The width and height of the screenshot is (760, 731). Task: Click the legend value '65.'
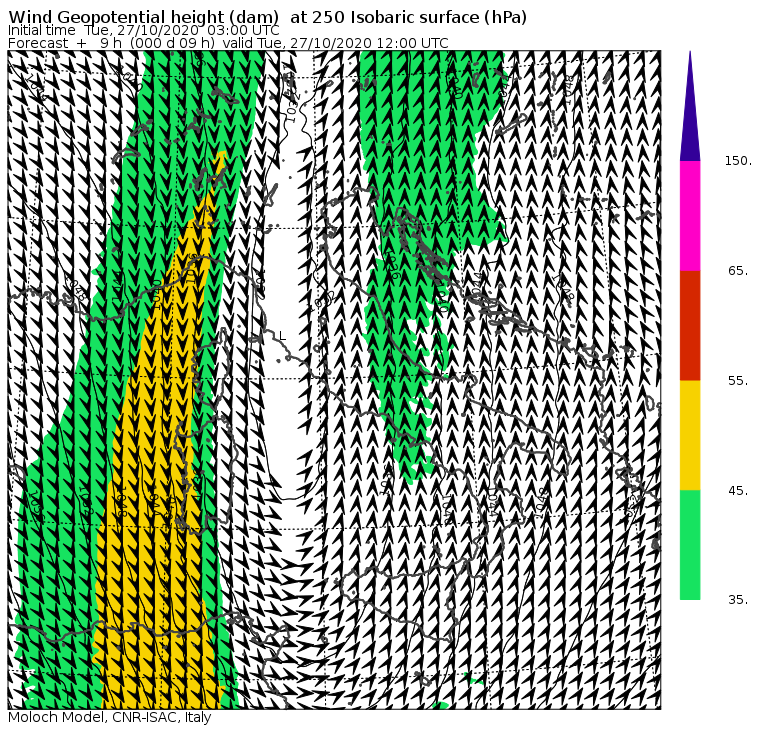(x=738, y=271)
